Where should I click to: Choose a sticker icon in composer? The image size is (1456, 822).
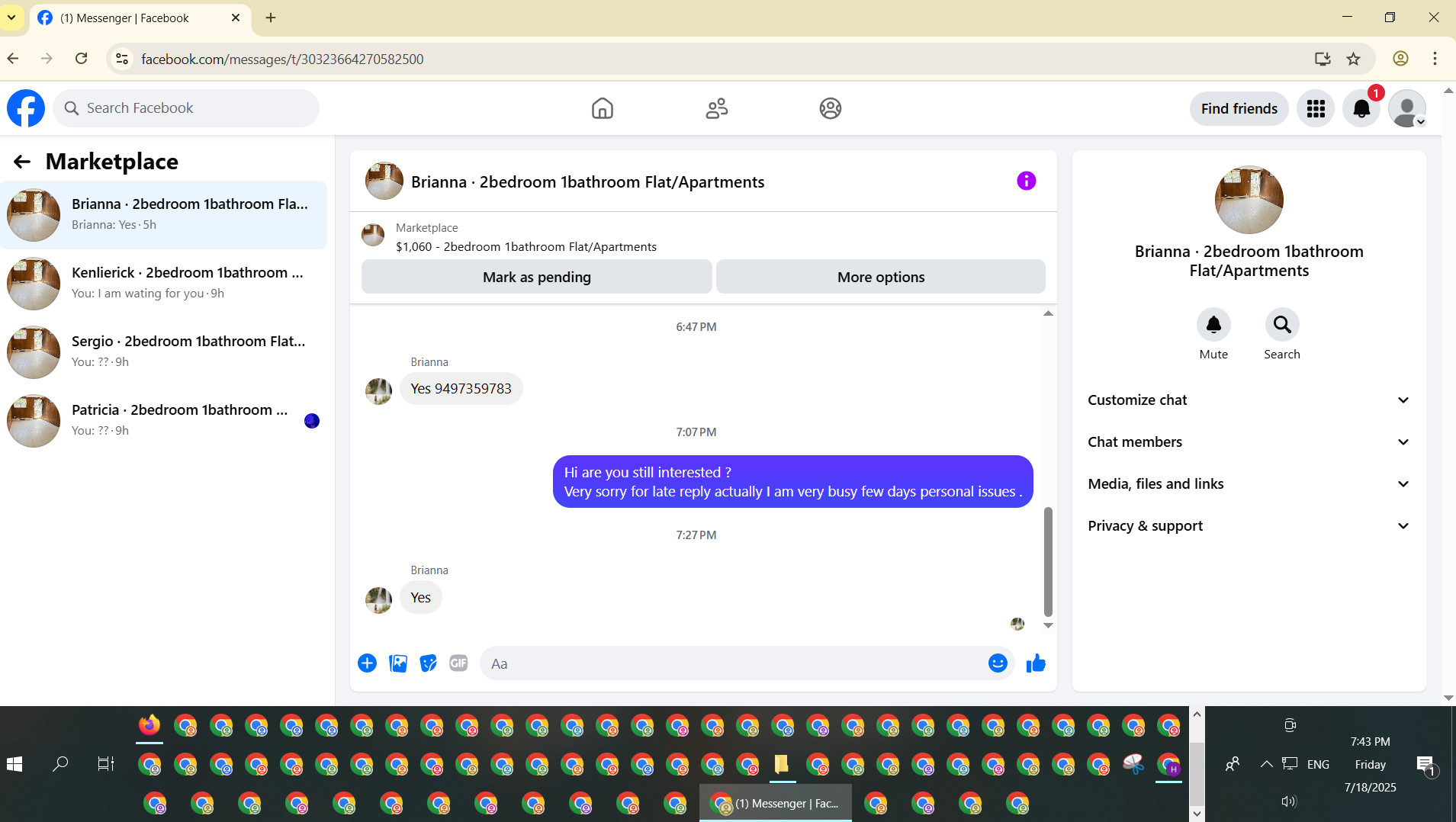pyautogui.click(x=429, y=663)
